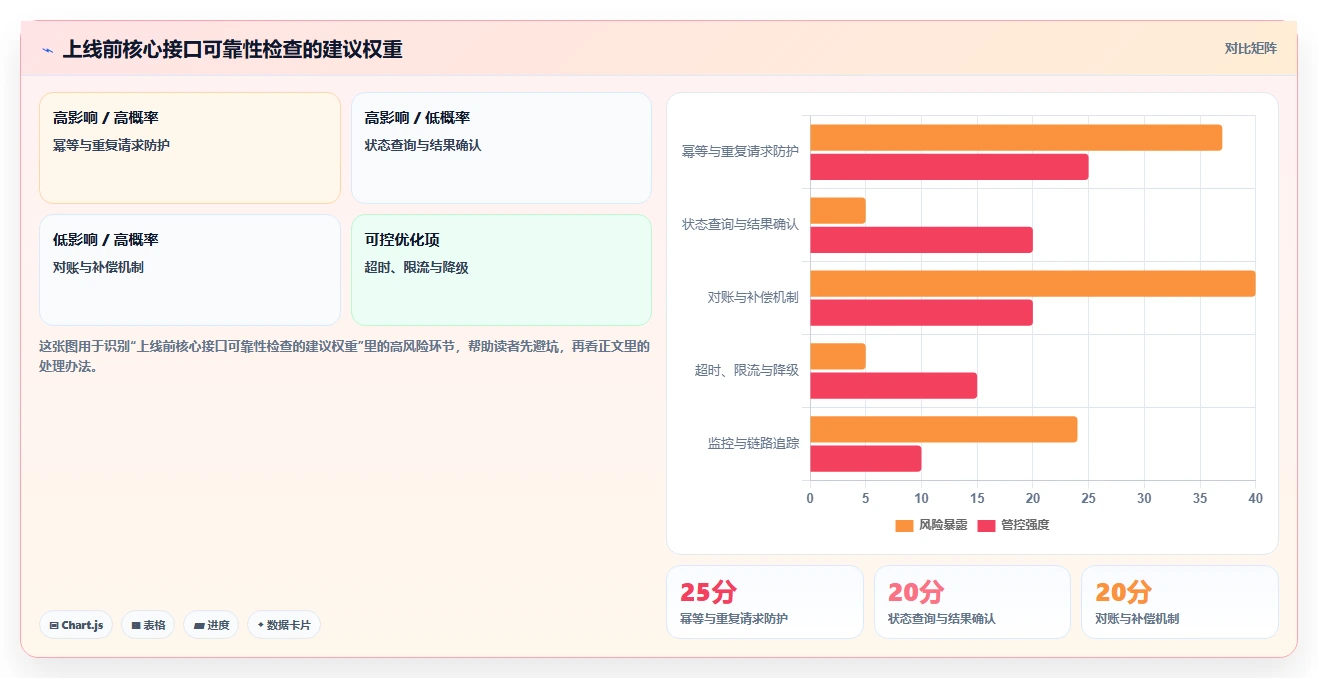Click the Chart.js tag chip
The image size is (1318, 678).
[77, 625]
